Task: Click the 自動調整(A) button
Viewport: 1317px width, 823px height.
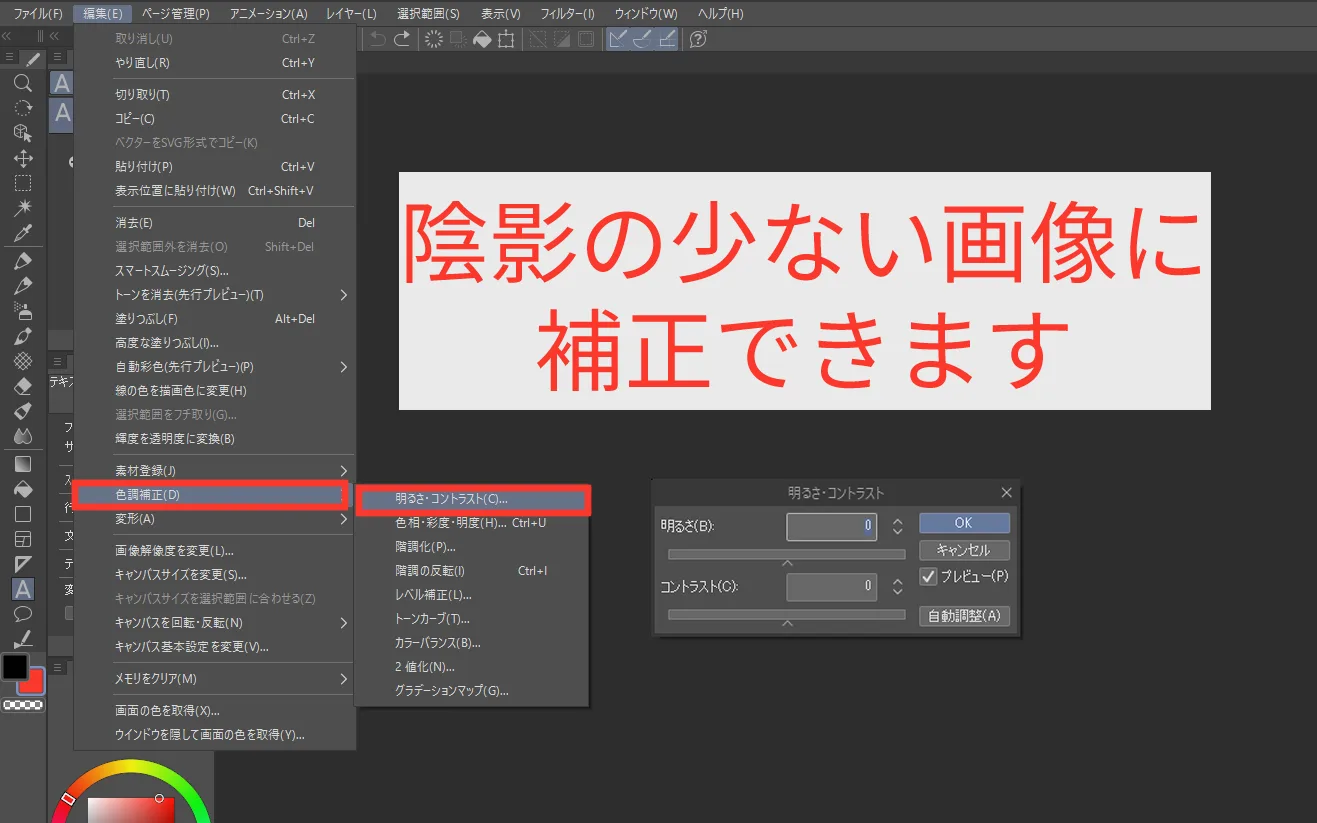Action: point(964,616)
